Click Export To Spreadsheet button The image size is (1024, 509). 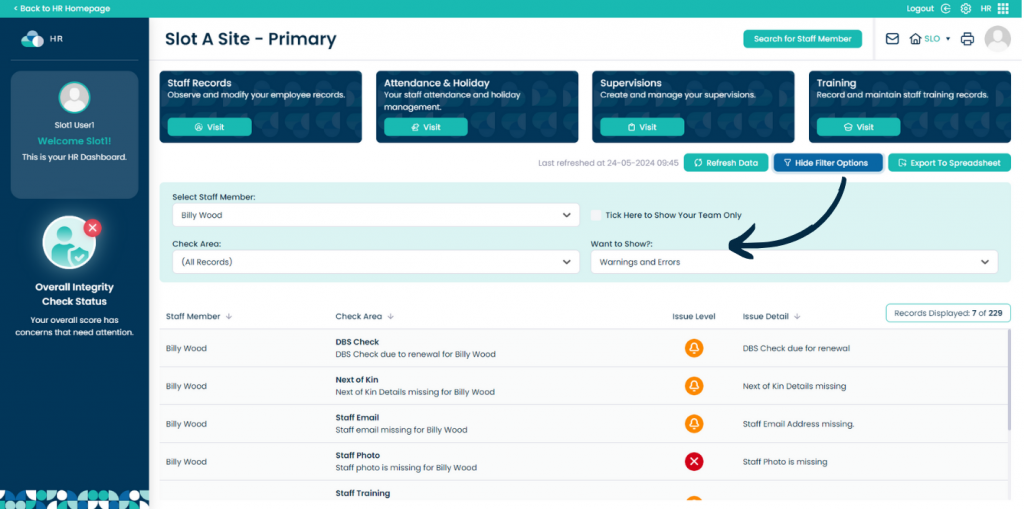[x=949, y=163]
